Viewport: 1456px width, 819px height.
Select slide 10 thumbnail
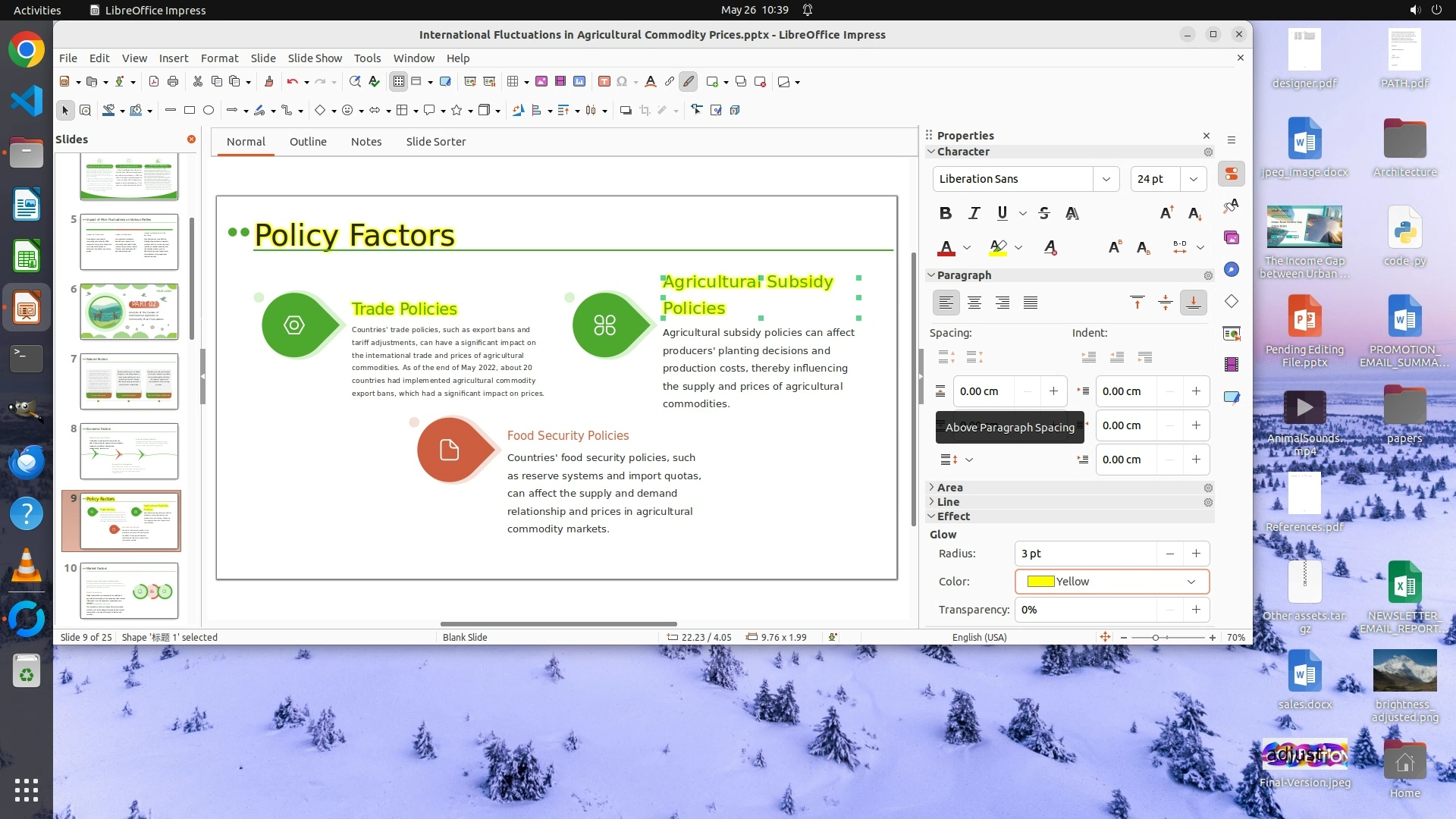[129, 591]
